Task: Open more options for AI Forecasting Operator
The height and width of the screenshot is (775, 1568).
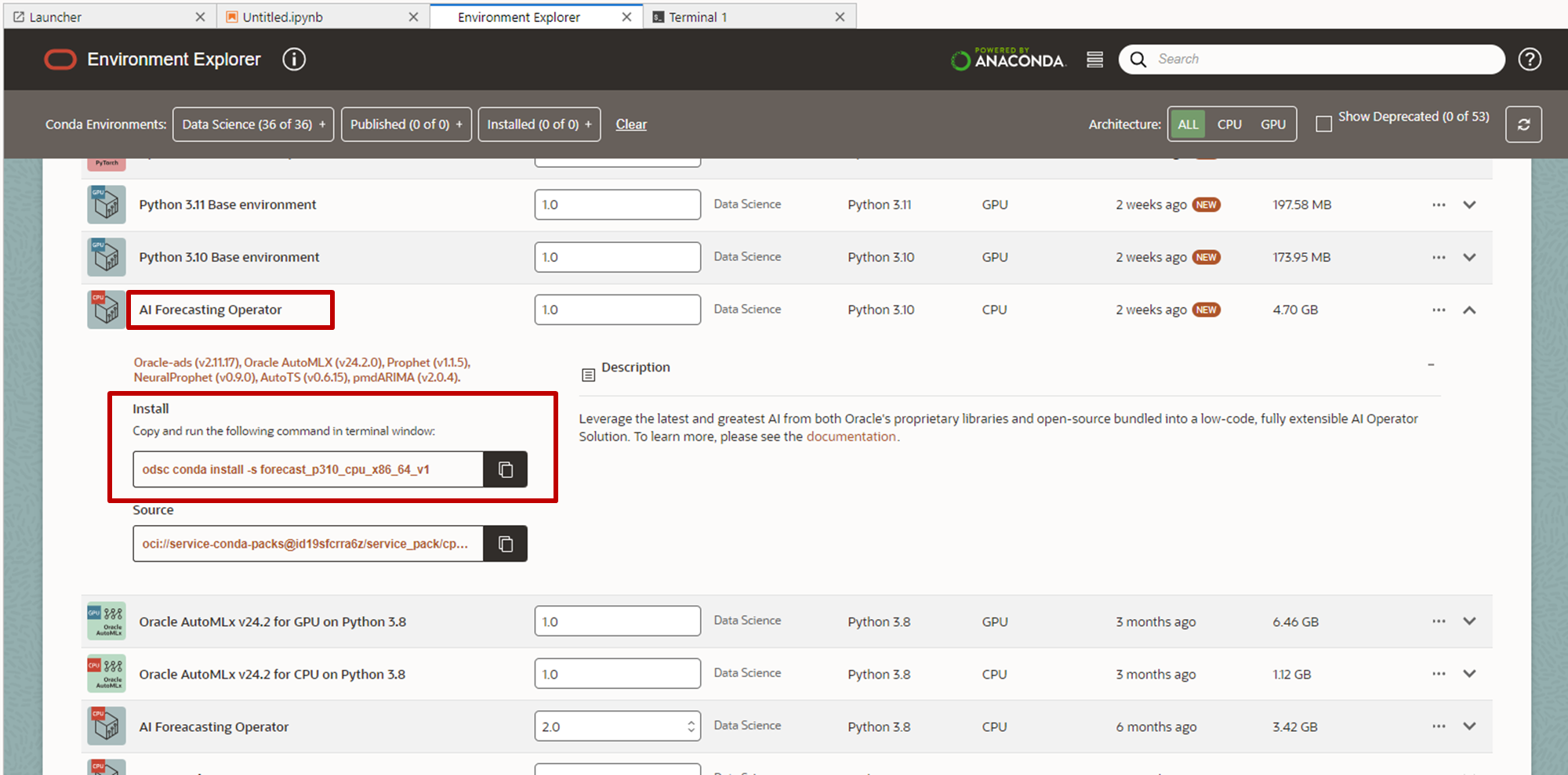Action: coord(1439,310)
